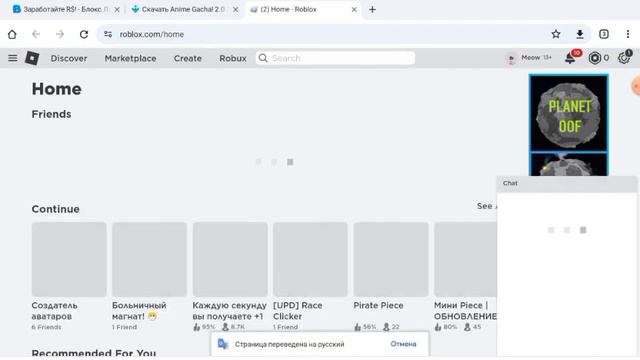The image size is (640, 360).
Task: Open the Create menu item
Action: 188,58
